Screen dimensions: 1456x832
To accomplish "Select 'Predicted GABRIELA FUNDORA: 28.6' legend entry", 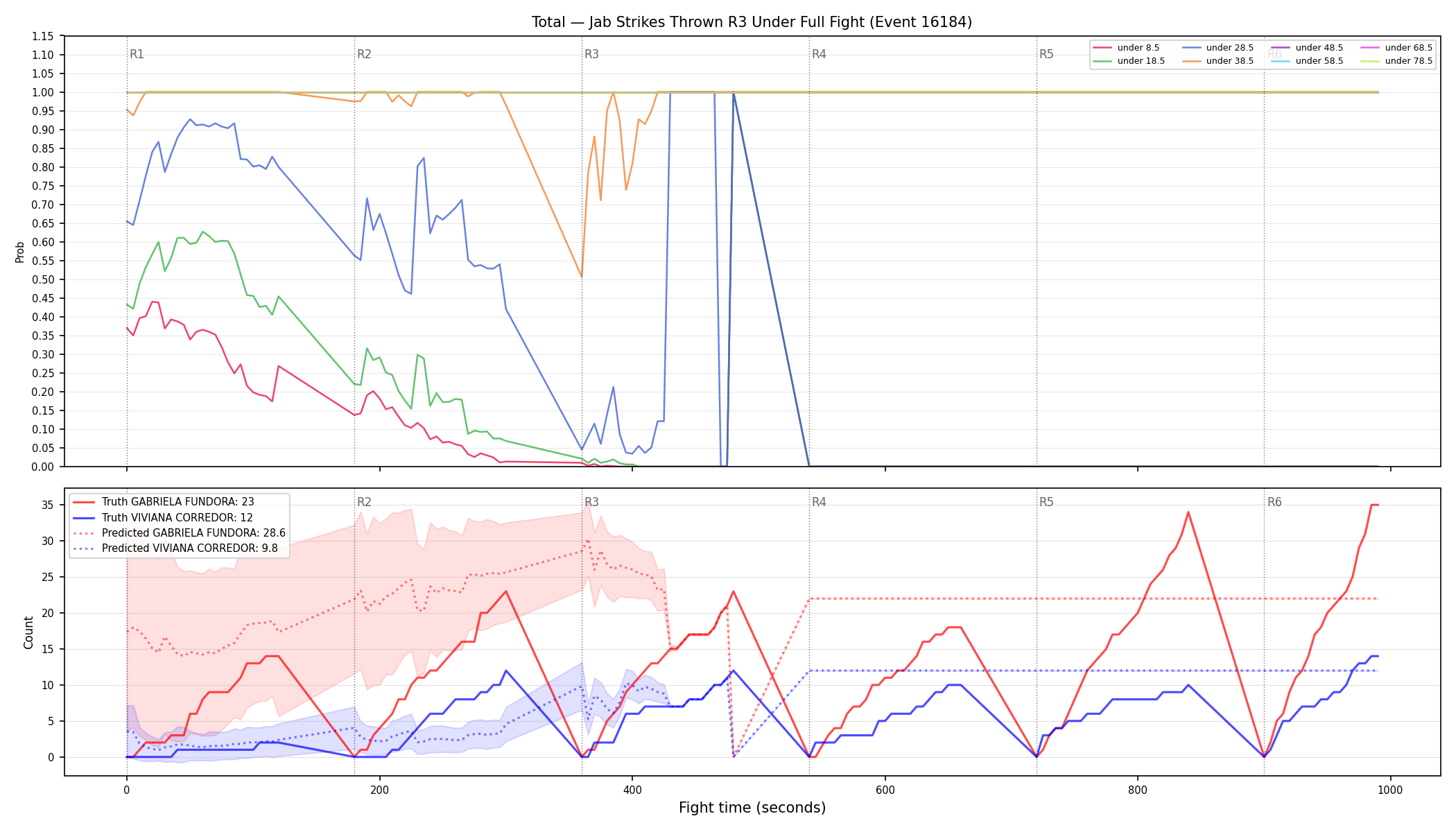I will [x=193, y=533].
